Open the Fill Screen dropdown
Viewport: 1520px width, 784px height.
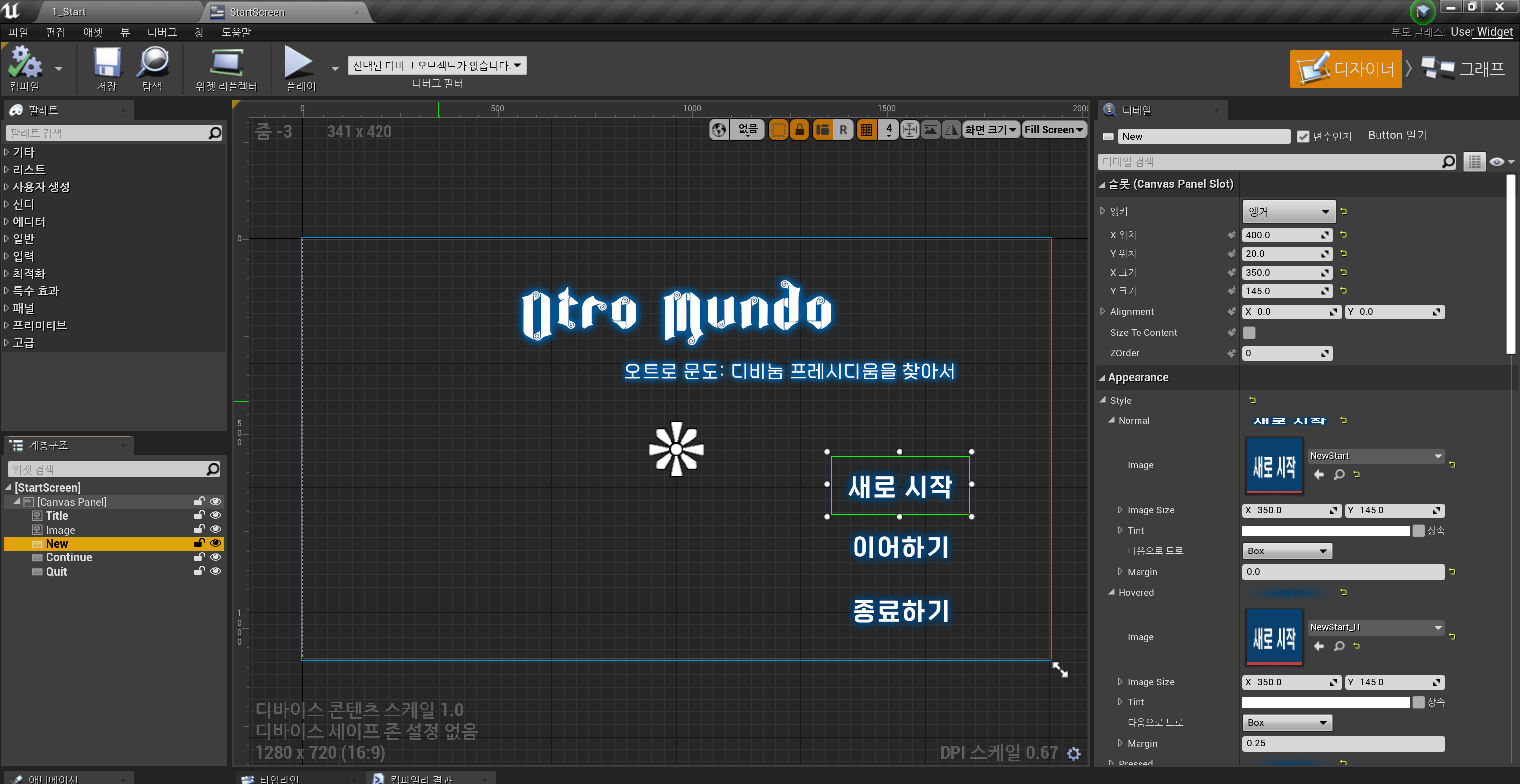(x=1053, y=130)
